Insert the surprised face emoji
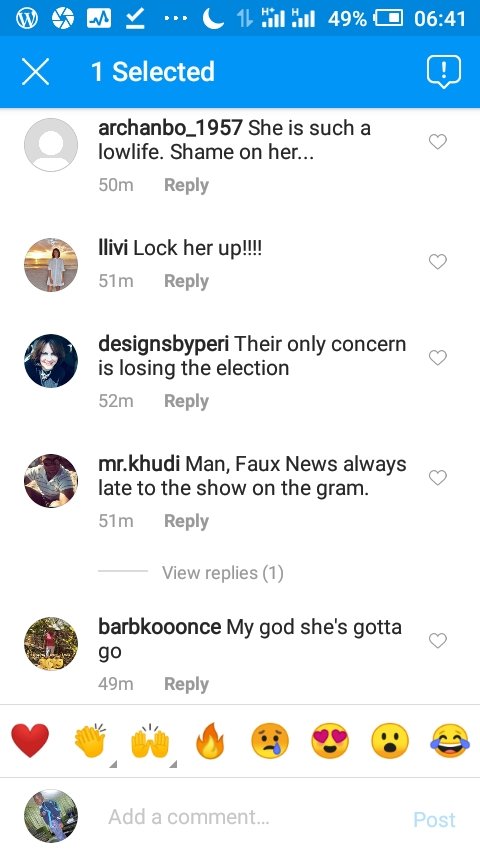The height and width of the screenshot is (854, 480). coord(390,741)
